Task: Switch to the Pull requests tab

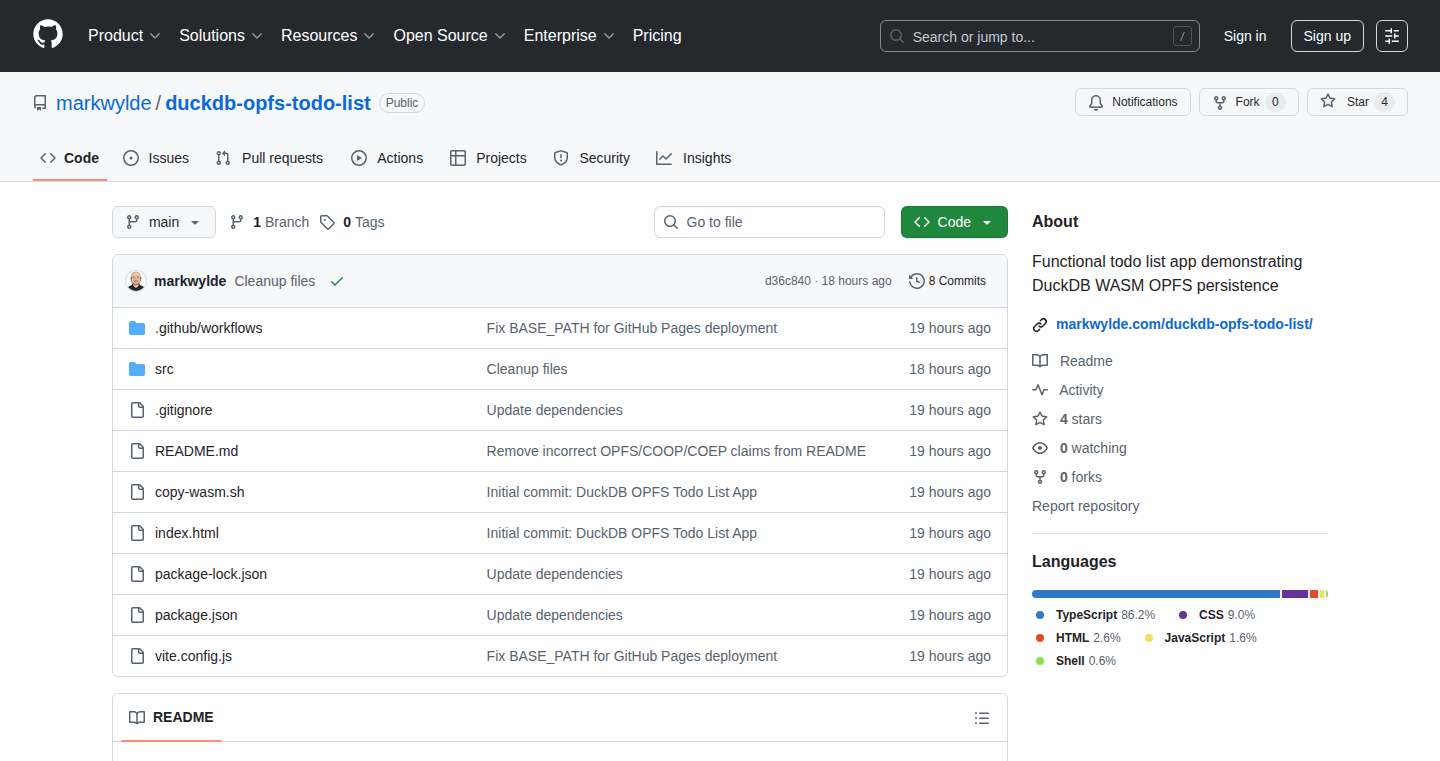Action: [x=269, y=158]
